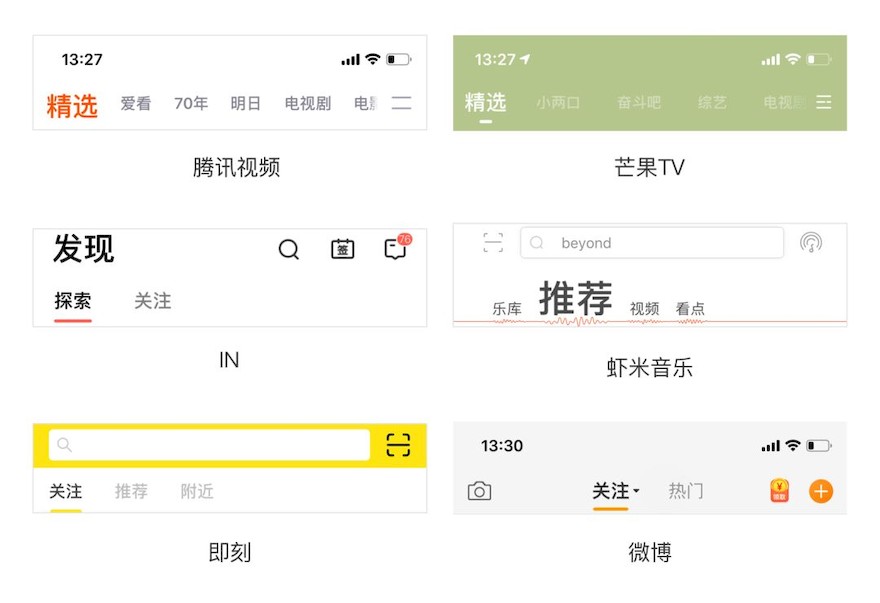This screenshot has height=603, width=880.
Task: Click the 13:27 clock in 腾讯视频 bar
Action: (82, 60)
